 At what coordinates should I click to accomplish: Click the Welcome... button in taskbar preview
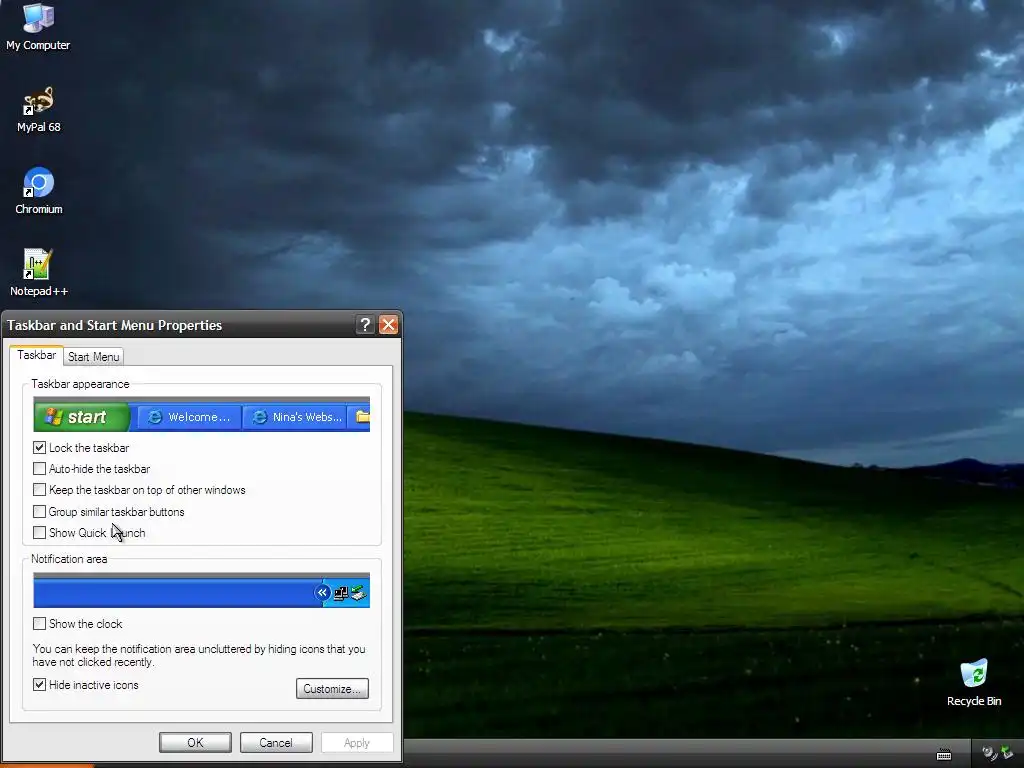(x=189, y=417)
